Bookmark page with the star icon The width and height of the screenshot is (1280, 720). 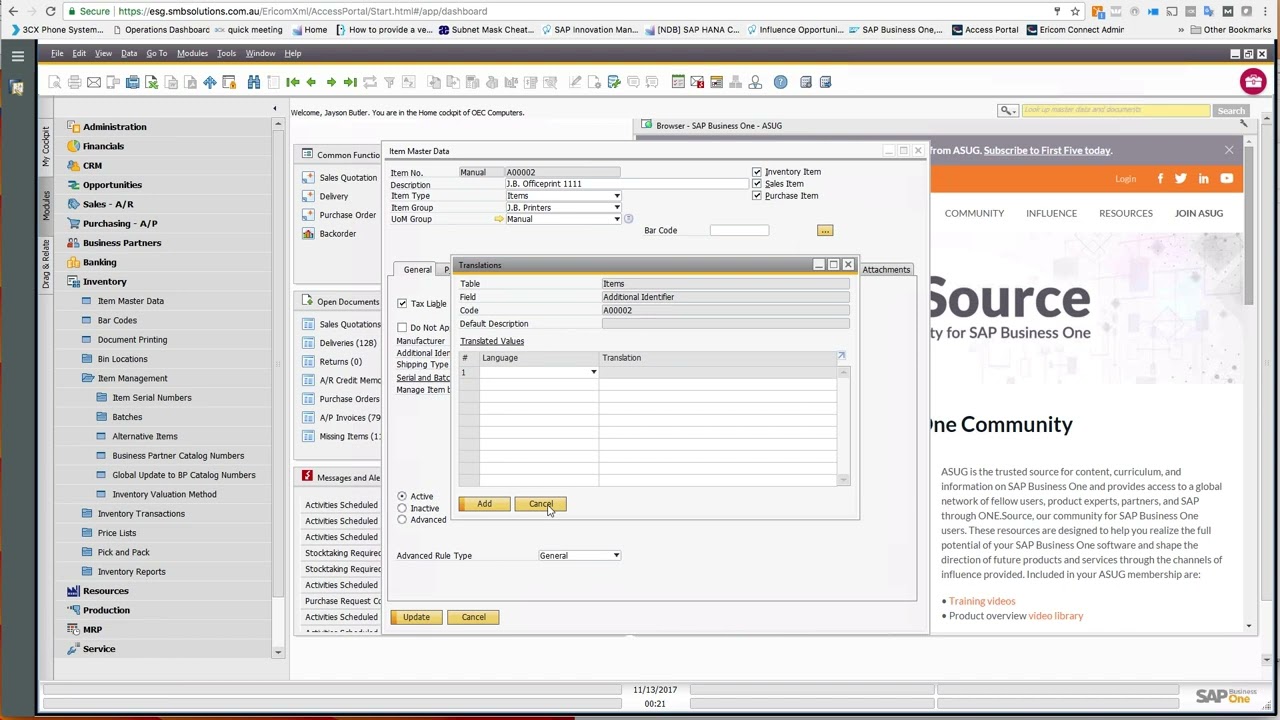click(x=1075, y=11)
